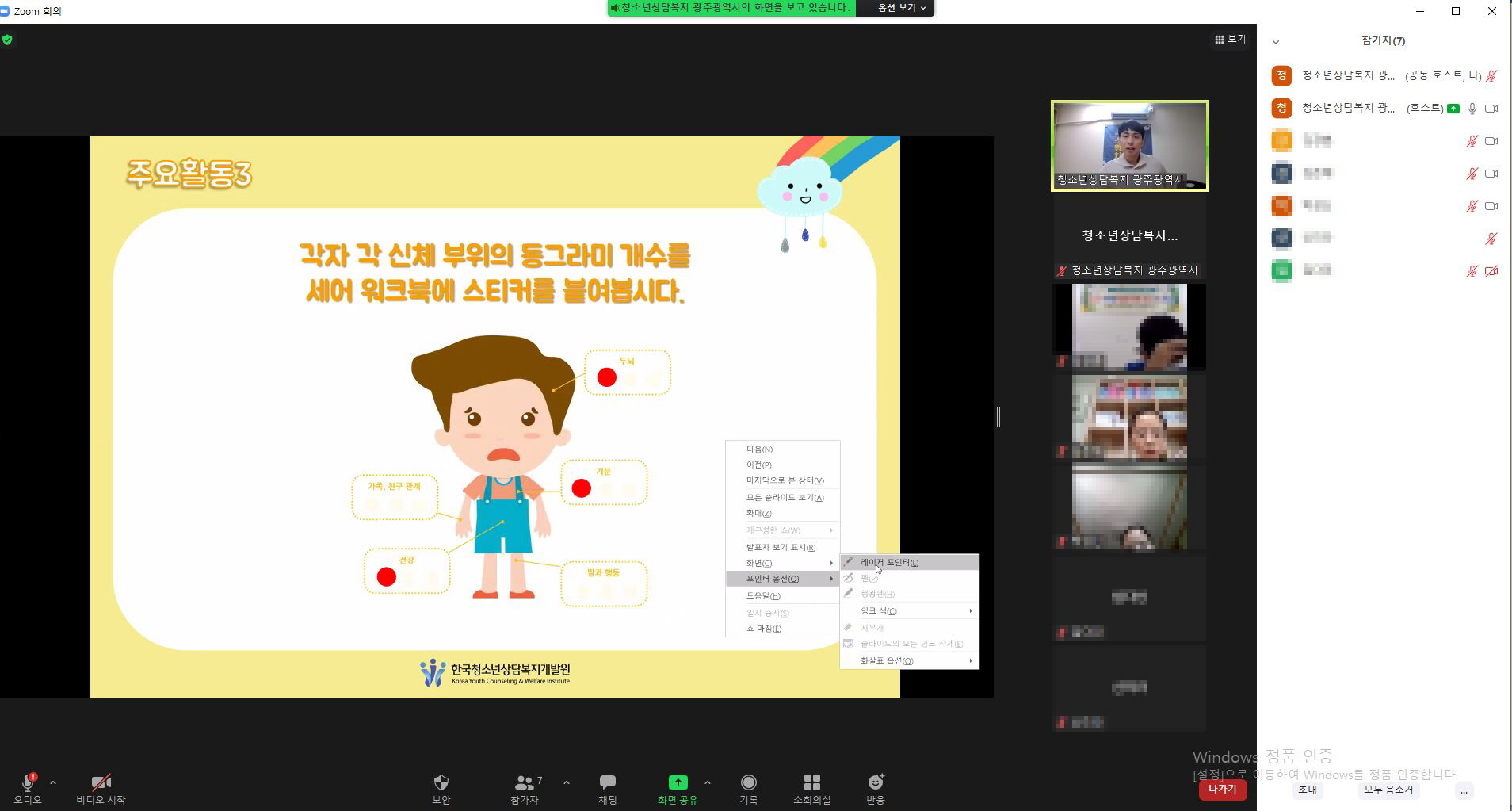Select 레이저 포인터 from pointer submenu
Image resolution: width=1512 pixels, height=811 pixels.
[889, 563]
